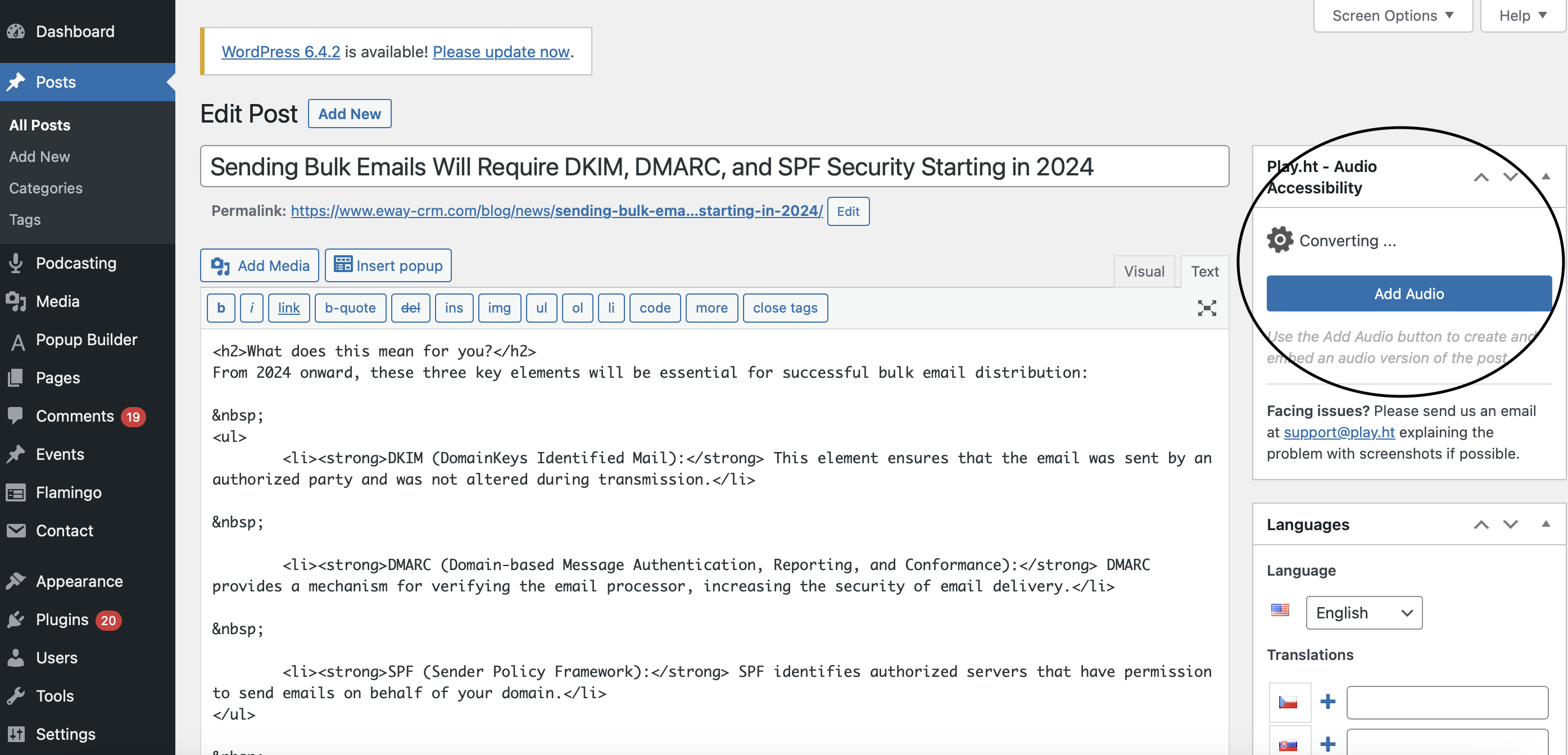
Task: Switch to the Visual editor tab
Action: [x=1144, y=271]
